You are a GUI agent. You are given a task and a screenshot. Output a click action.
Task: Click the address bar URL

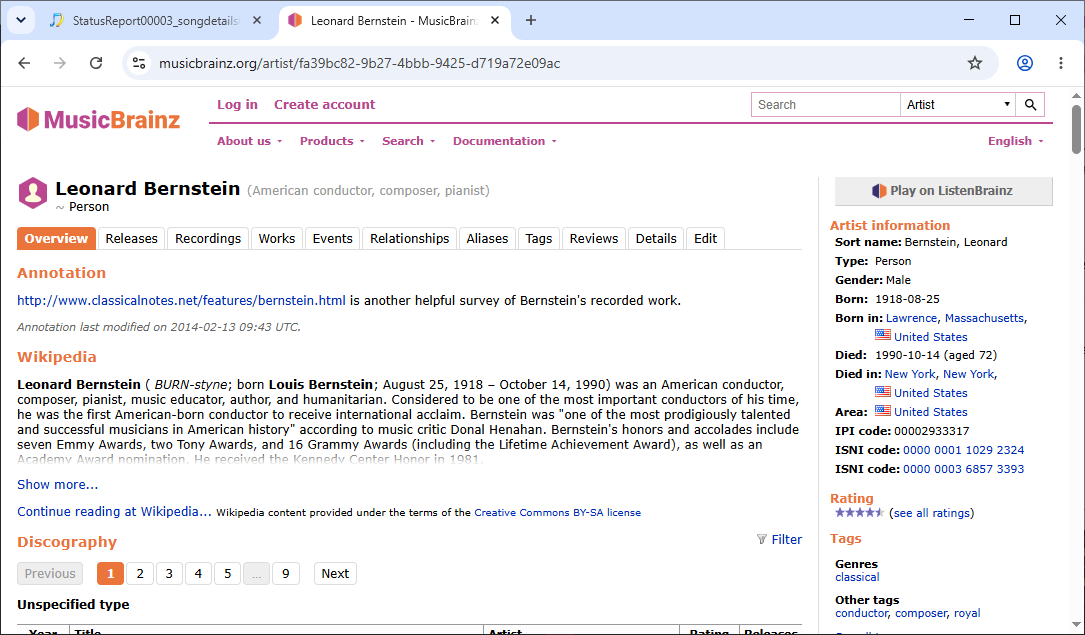click(360, 63)
